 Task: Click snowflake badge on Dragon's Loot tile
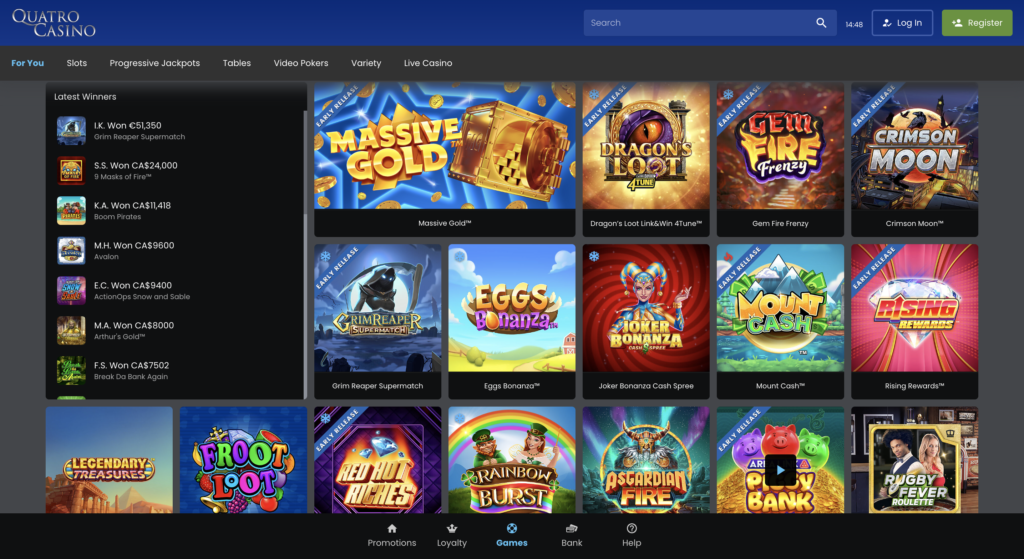[594, 95]
